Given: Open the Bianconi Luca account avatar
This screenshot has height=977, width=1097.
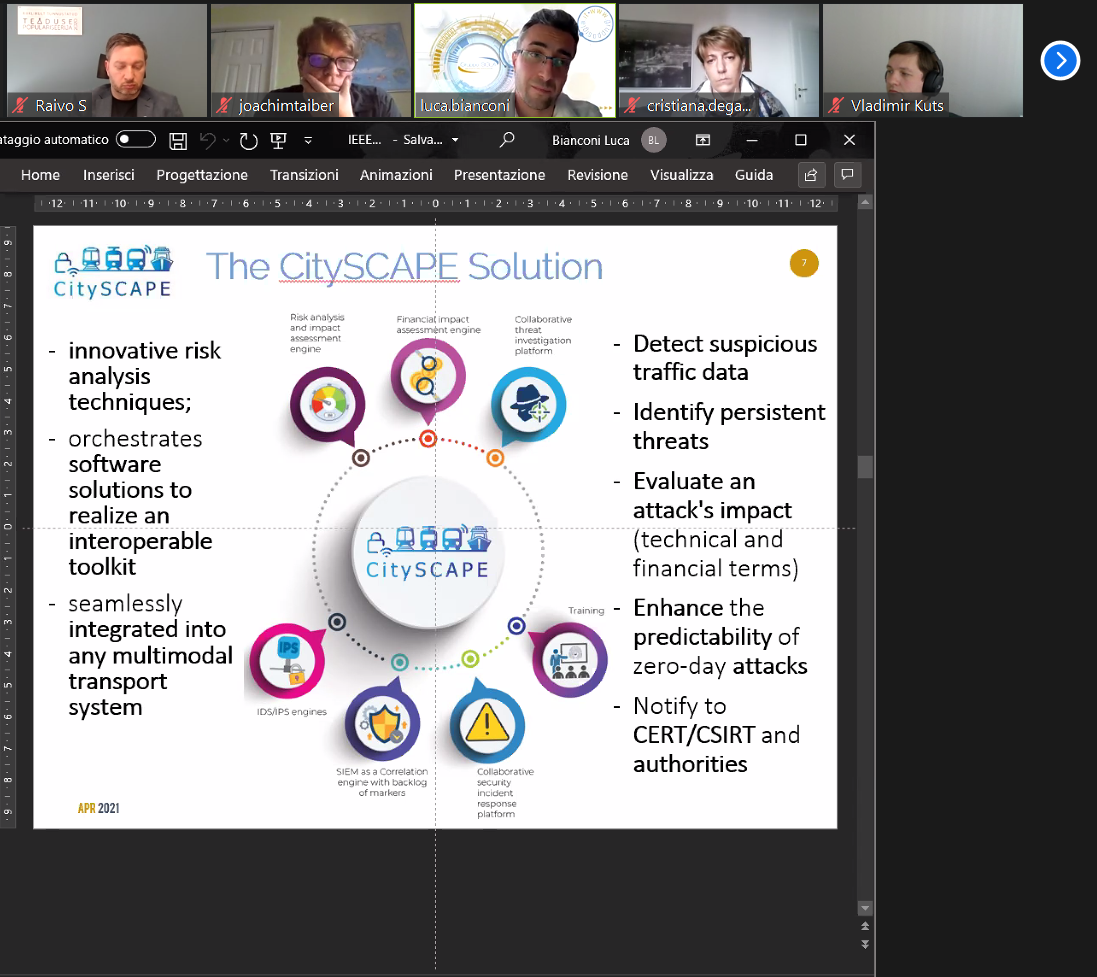Looking at the screenshot, I should click(653, 140).
